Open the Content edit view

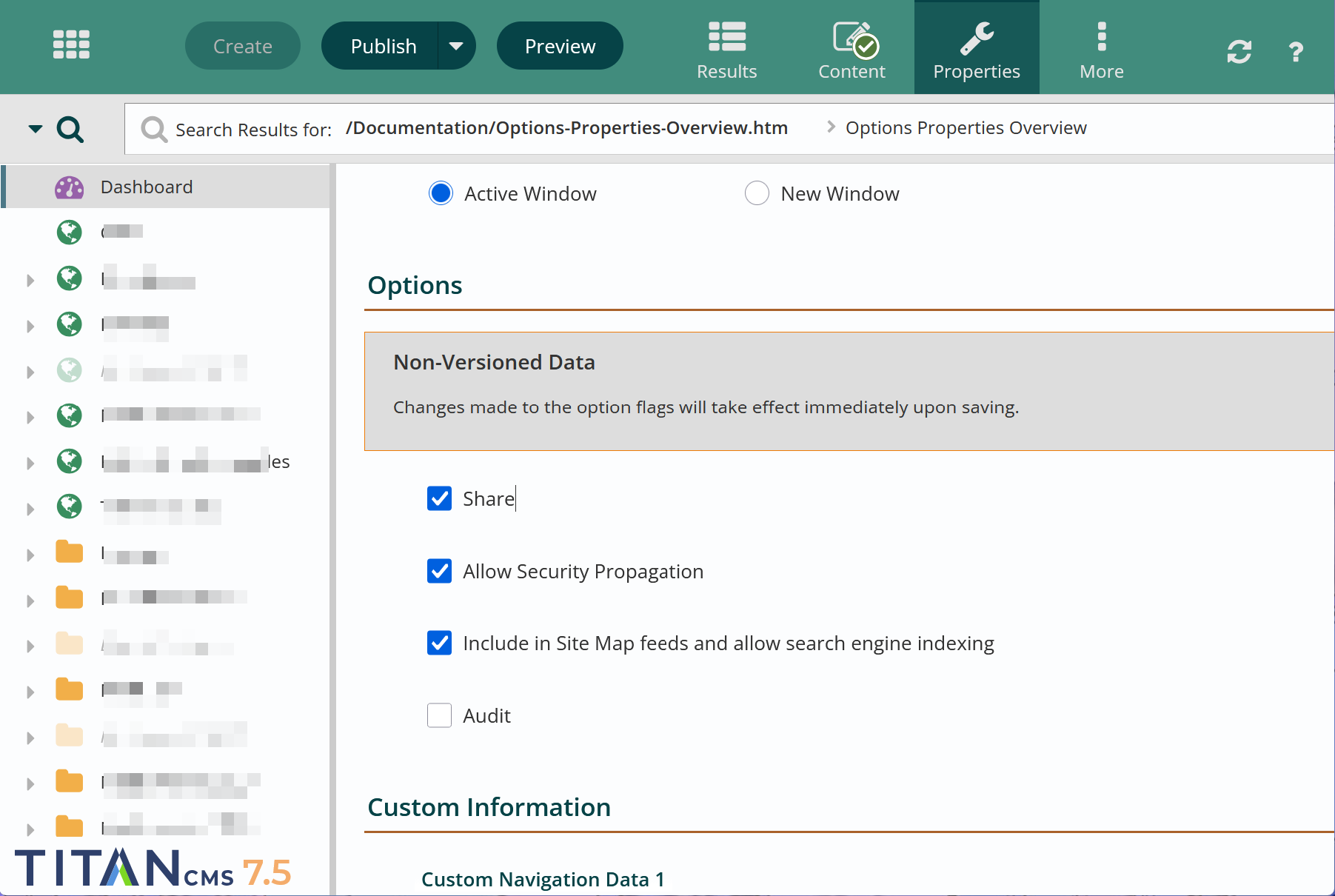(x=851, y=49)
